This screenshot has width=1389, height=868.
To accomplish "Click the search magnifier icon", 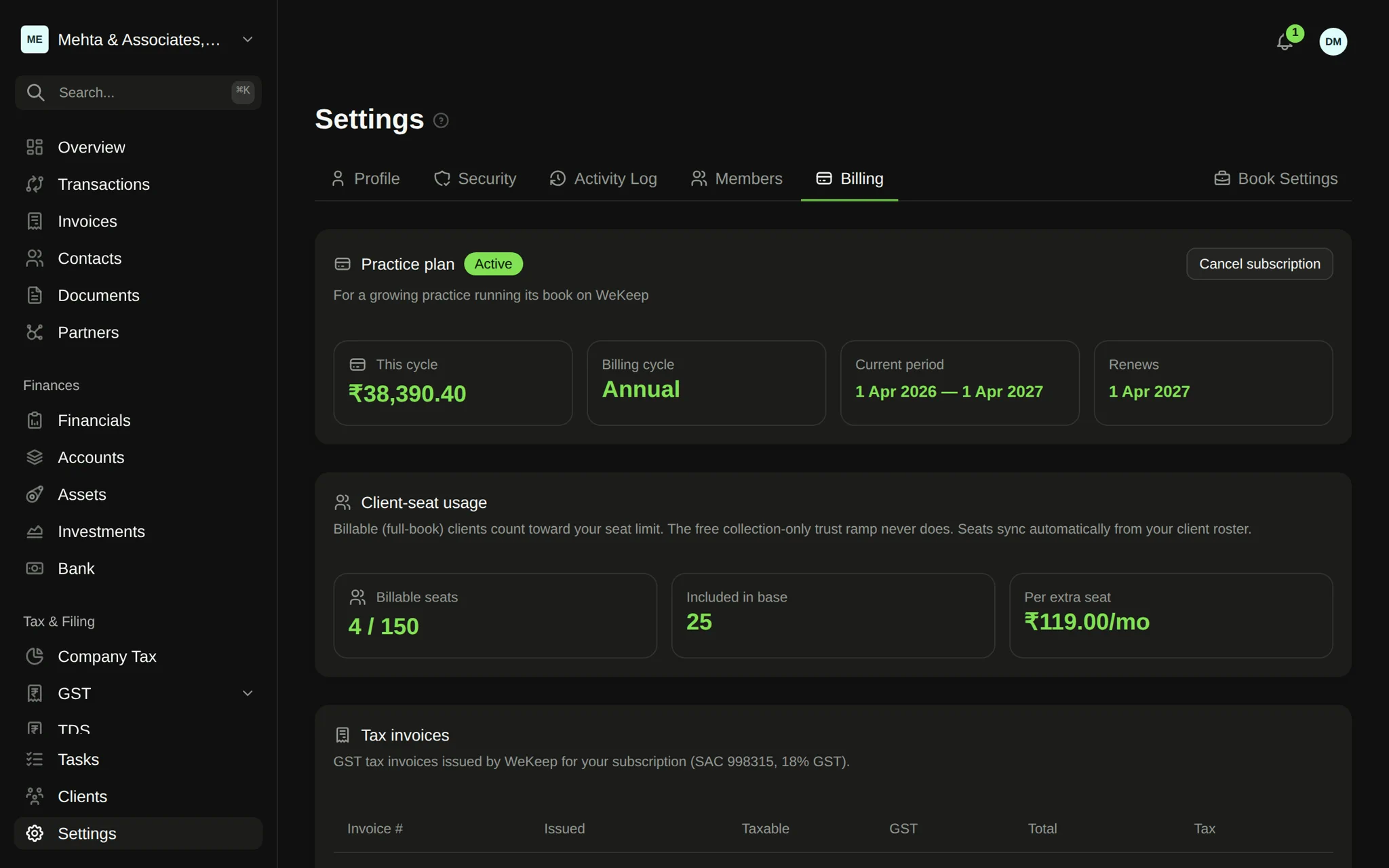I will coord(36,92).
